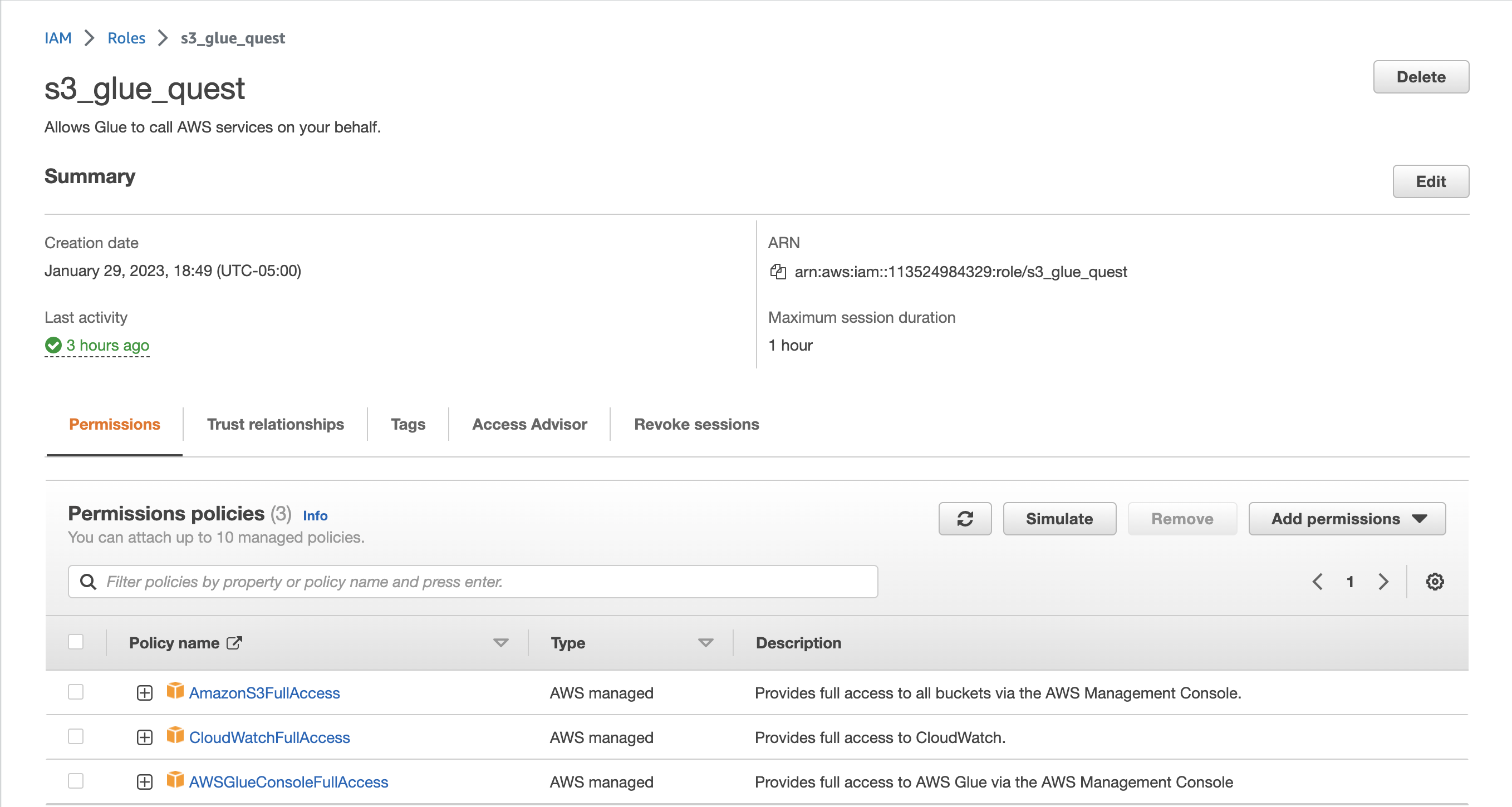Viewport: 1512px width, 807px height.
Task: Open the Add permissions dropdown
Action: click(1347, 519)
